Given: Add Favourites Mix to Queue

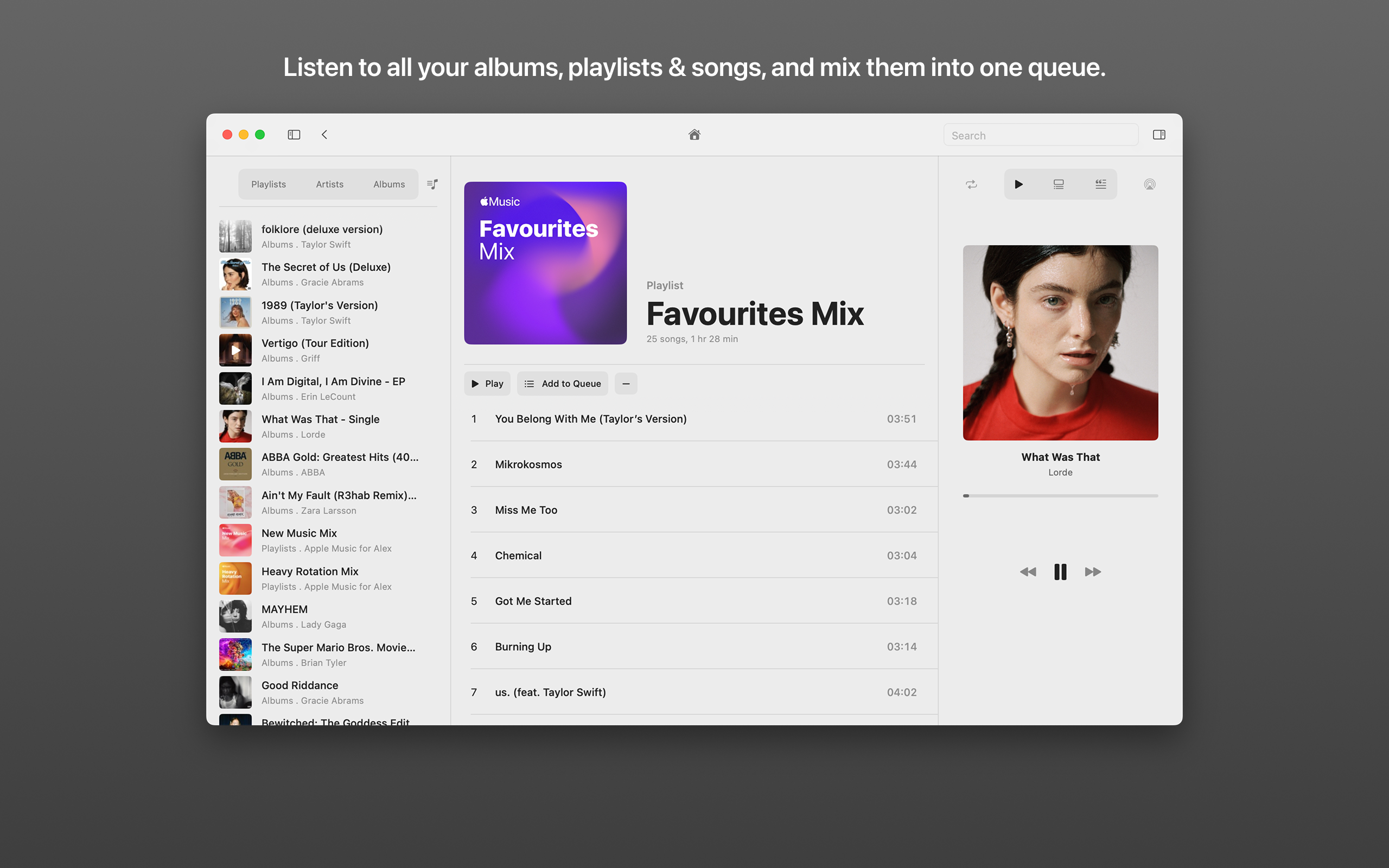Looking at the screenshot, I should tap(563, 384).
